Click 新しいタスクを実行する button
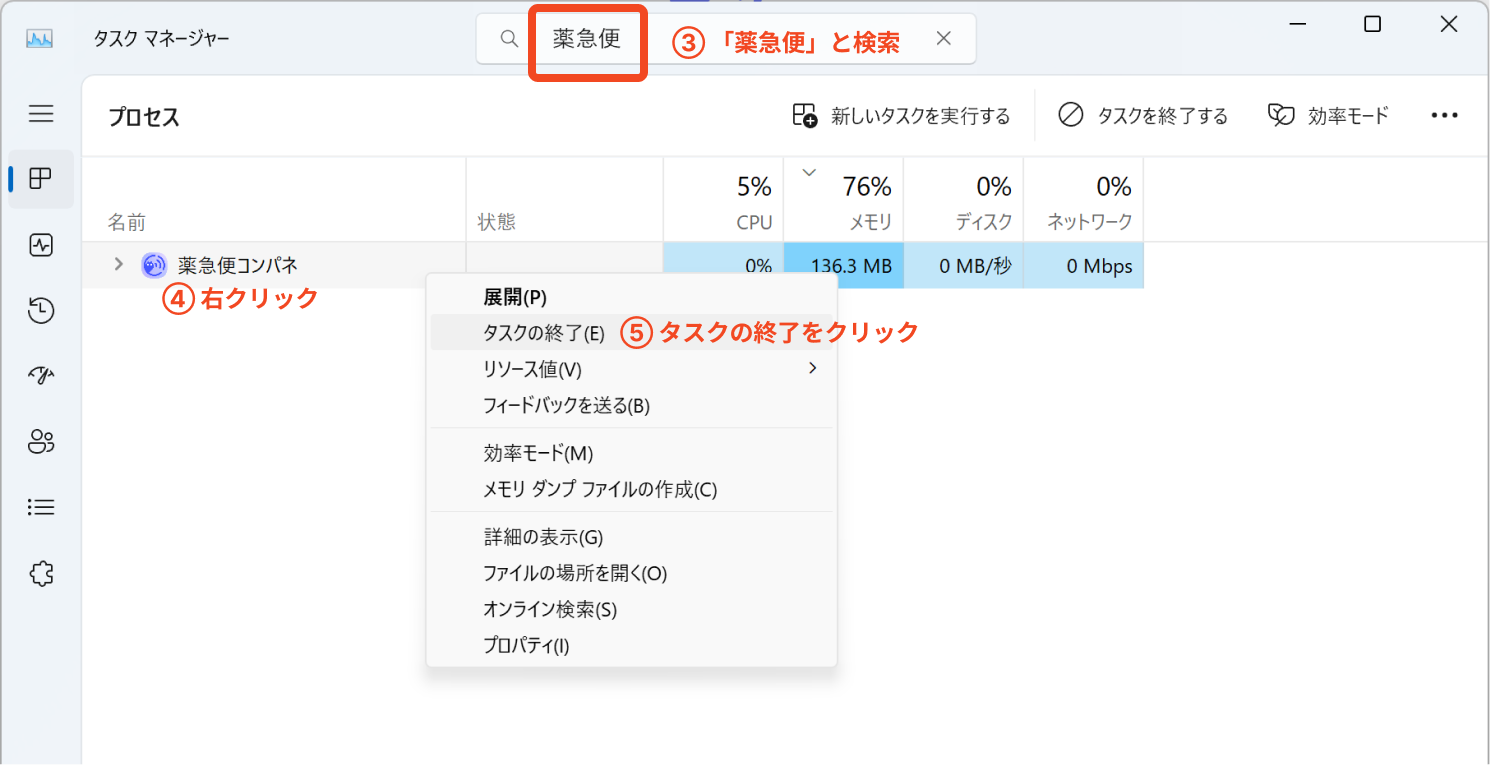The height and width of the screenshot is (765, 1490). pos(901,116)
